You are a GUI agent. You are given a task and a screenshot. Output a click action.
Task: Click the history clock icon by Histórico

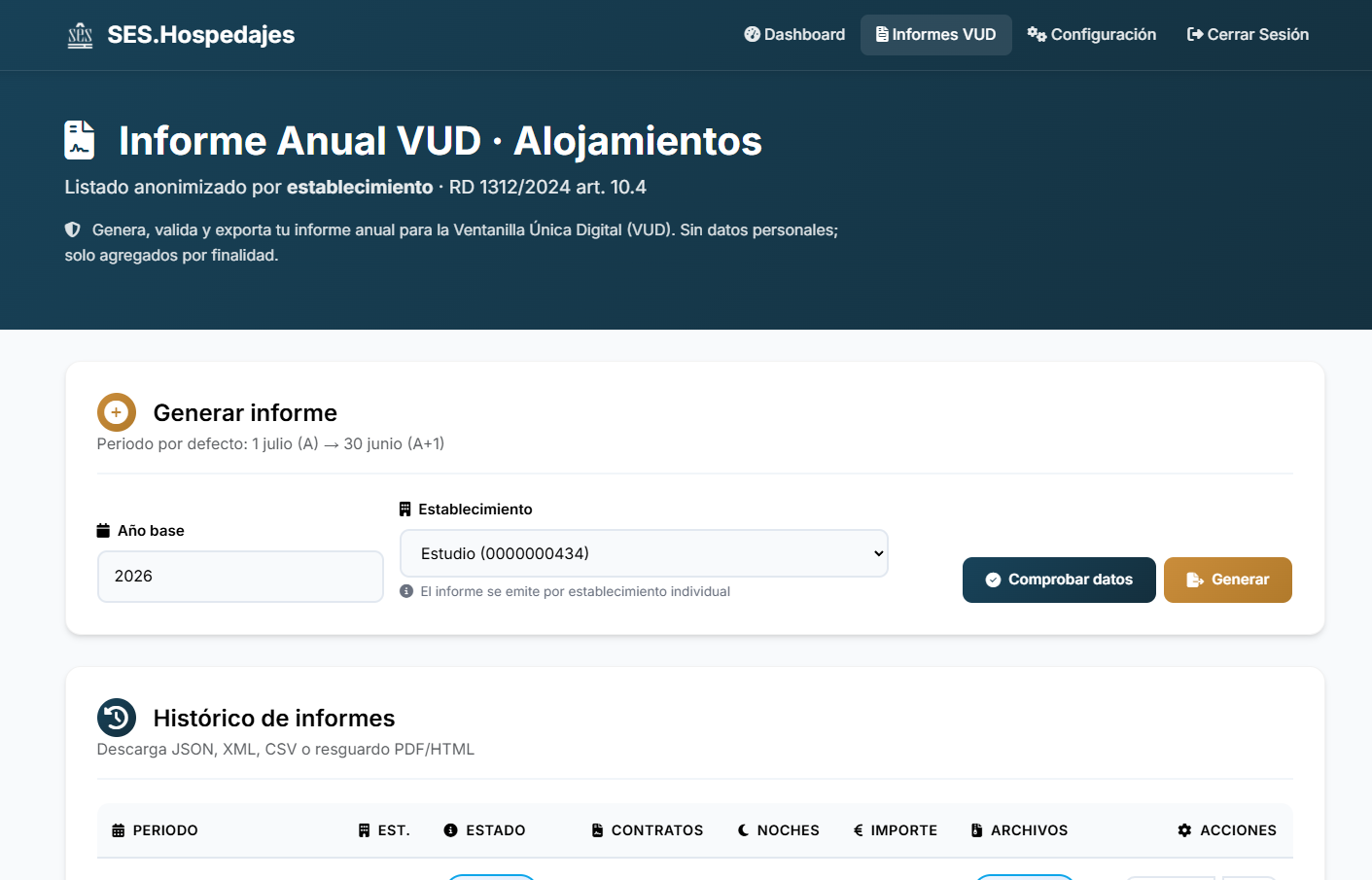[117, 718]
